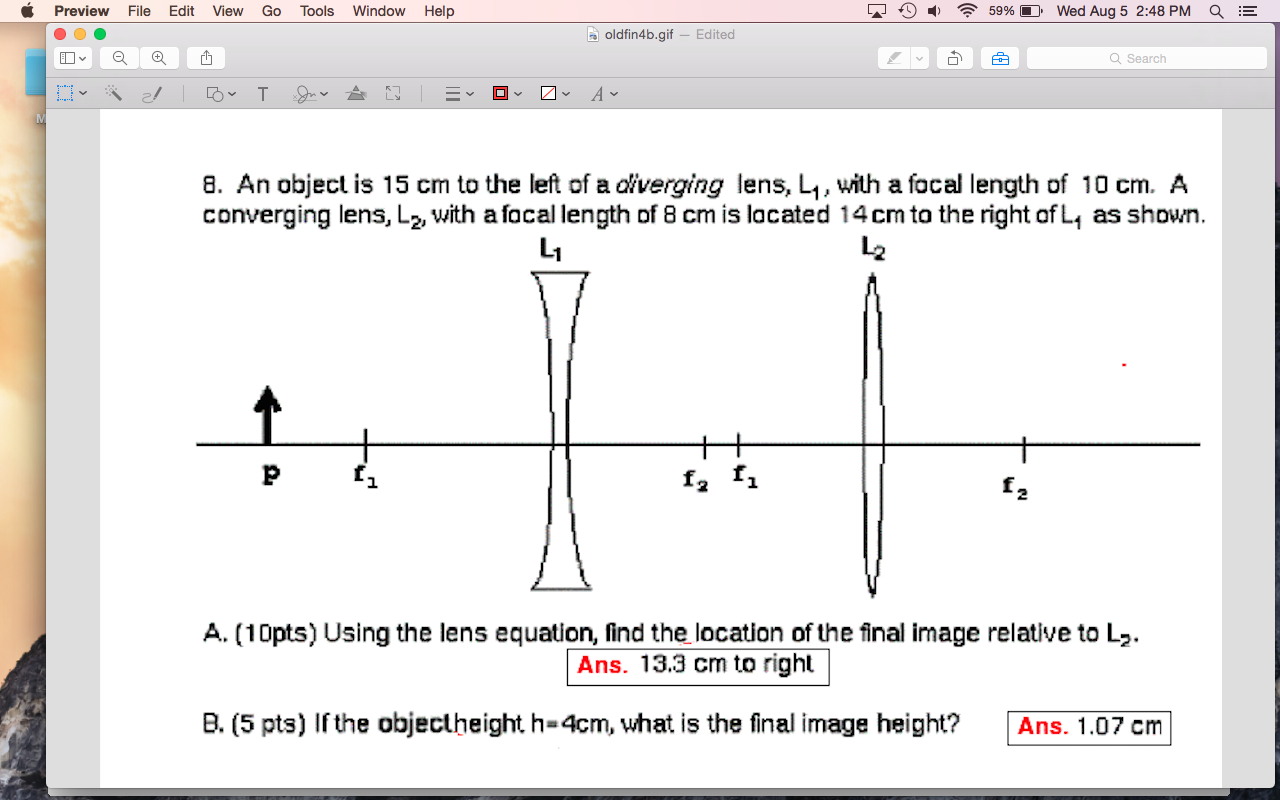Toggle the Markup toolbar with the toolbox icon
This screenshot has height=800, width=1280.
tap(999, 57)
